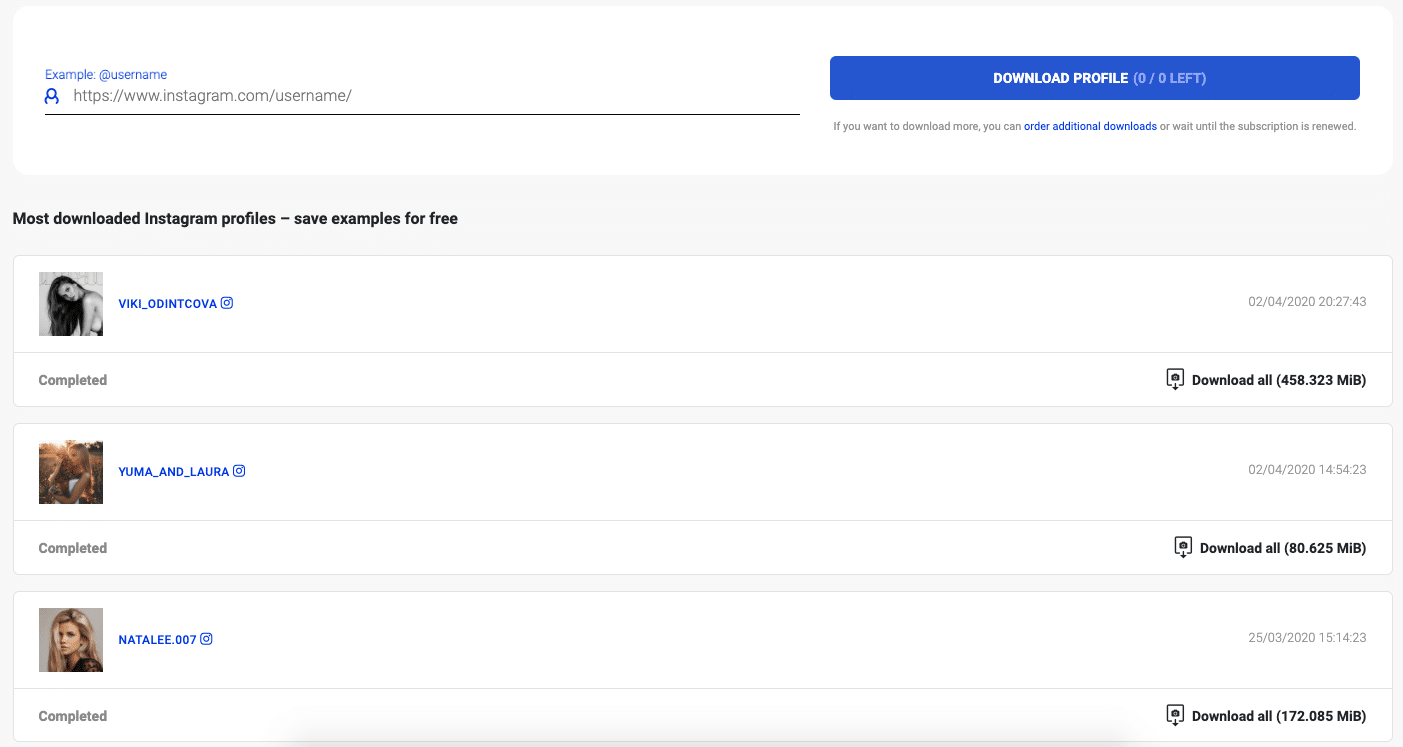This screenshot has width=1403, height=747.
Task: Click the Download Profile button
Action: [x=1095, y=78]
